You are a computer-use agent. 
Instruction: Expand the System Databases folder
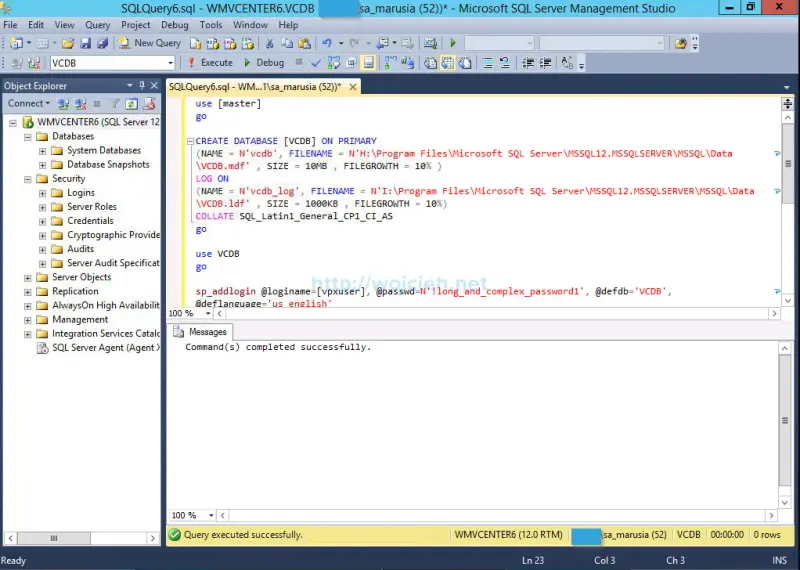coord(43,151)
